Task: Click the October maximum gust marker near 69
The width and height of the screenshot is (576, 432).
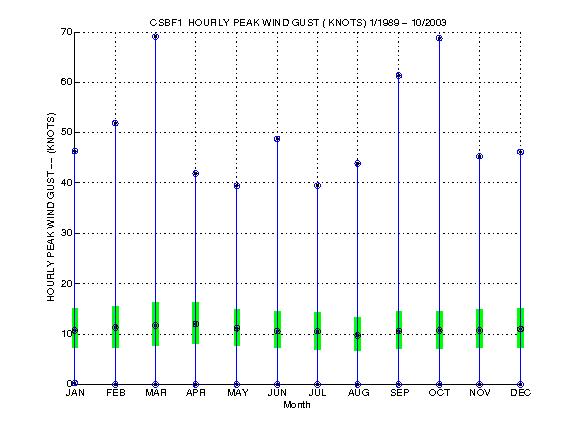Action: tap(439, 38)
